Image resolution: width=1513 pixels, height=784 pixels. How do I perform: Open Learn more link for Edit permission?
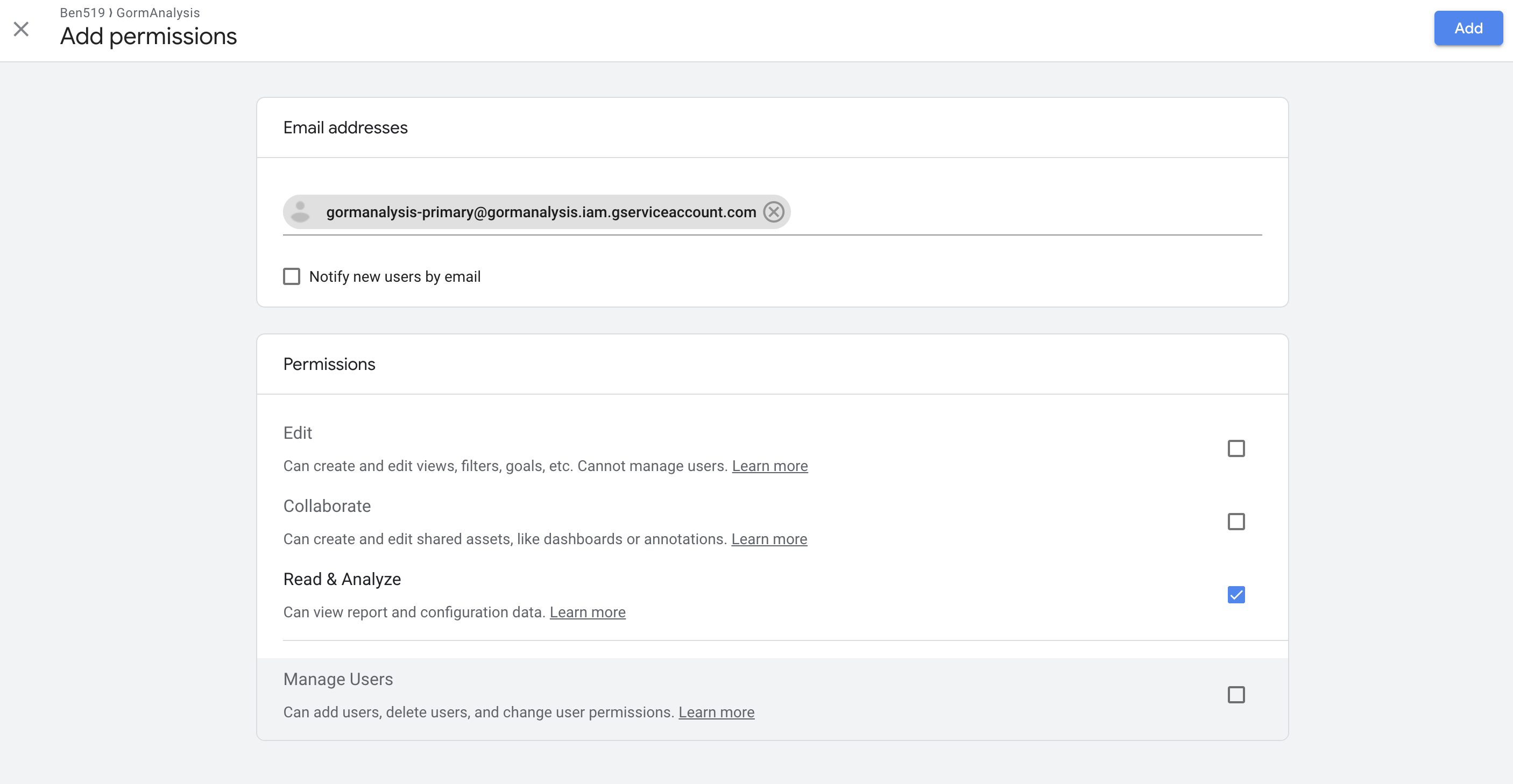point(770,466)
